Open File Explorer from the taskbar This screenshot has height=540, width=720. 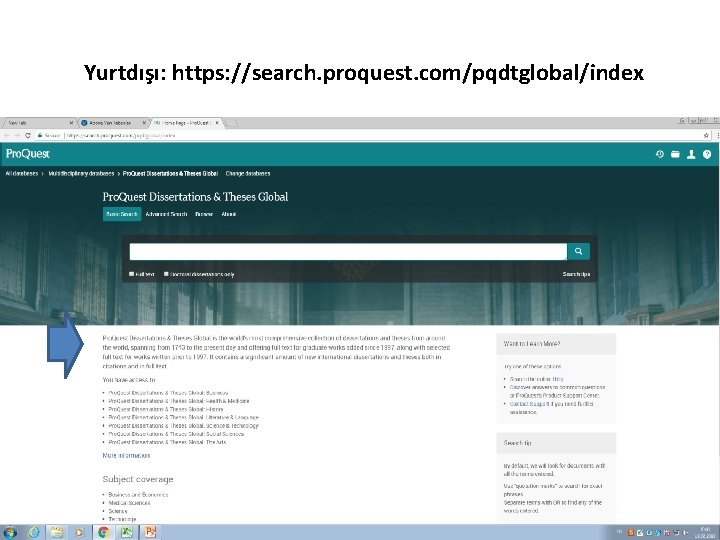tap(57, 532)
